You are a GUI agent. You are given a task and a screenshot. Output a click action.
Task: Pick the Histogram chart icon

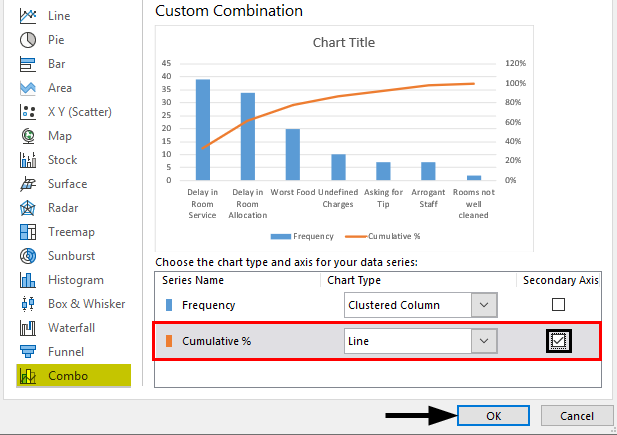point(28,280)
